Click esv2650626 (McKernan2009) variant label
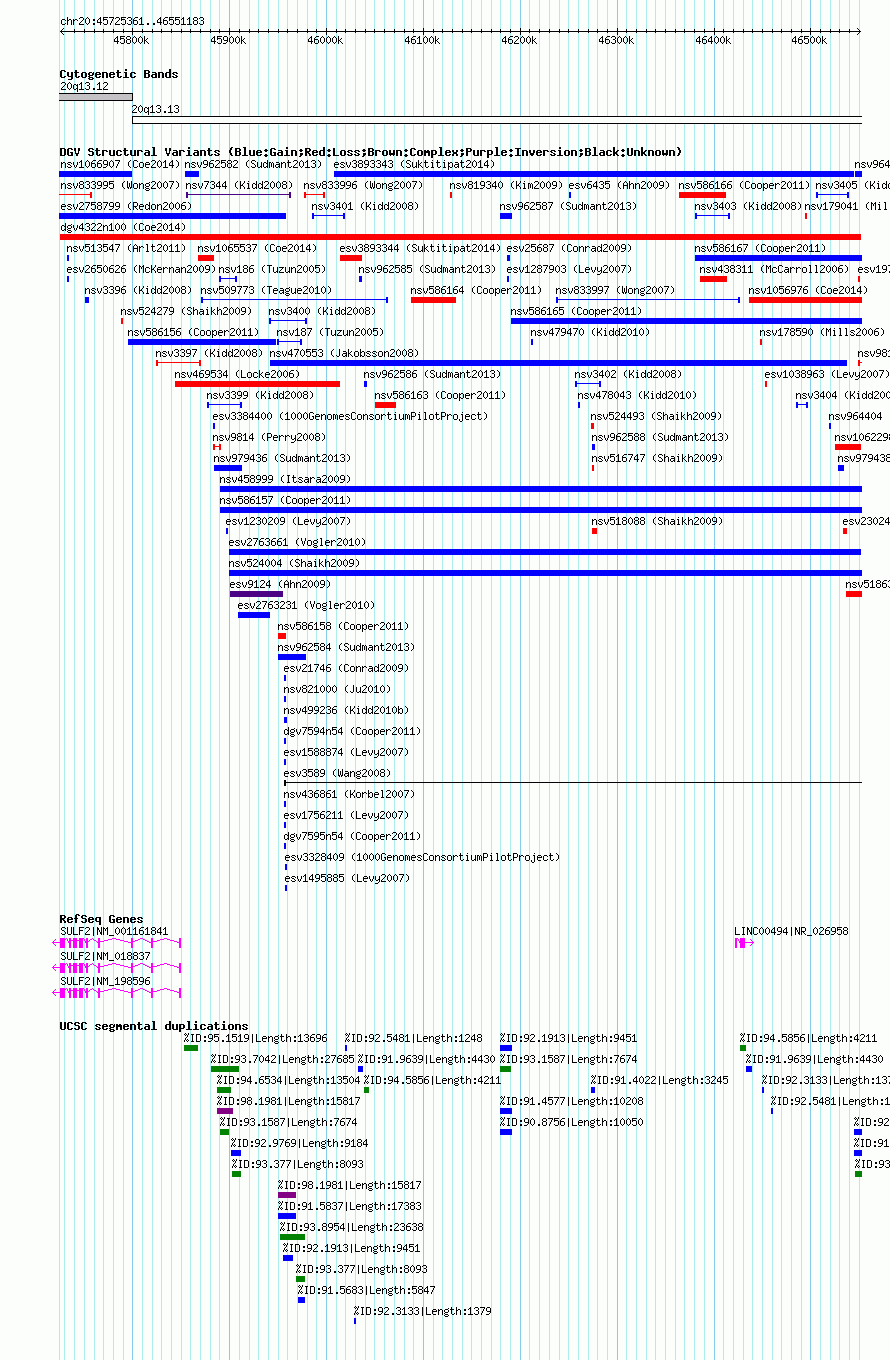Image resolution: width=890 pixels, height=1360 pixels. click(140, 269)
